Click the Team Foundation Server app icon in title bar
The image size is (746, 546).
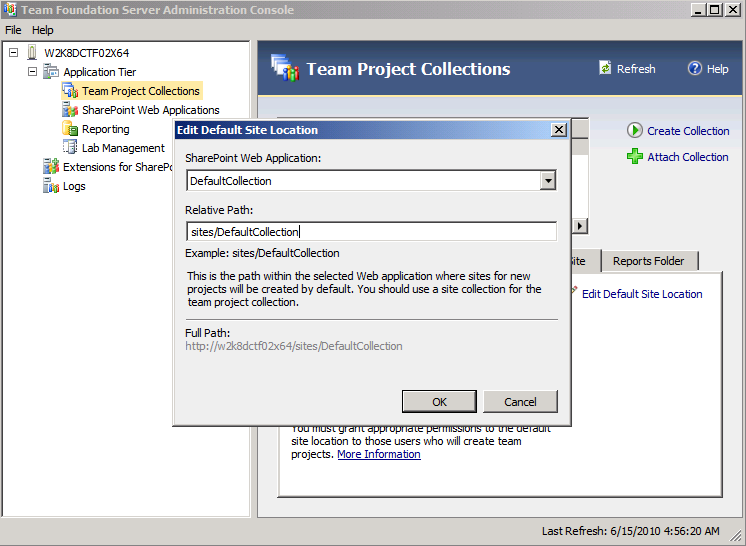point(10,9)
